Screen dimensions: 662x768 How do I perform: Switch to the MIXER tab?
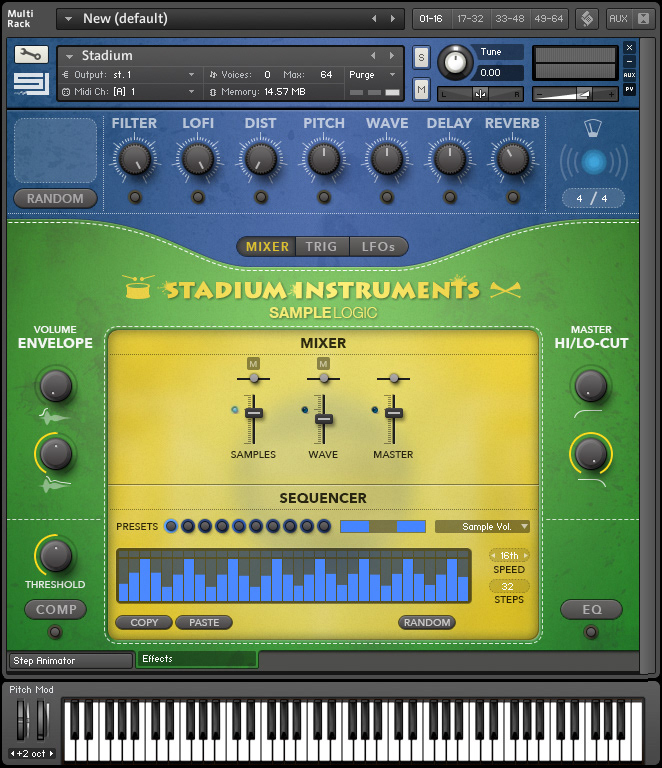[267, 246]
